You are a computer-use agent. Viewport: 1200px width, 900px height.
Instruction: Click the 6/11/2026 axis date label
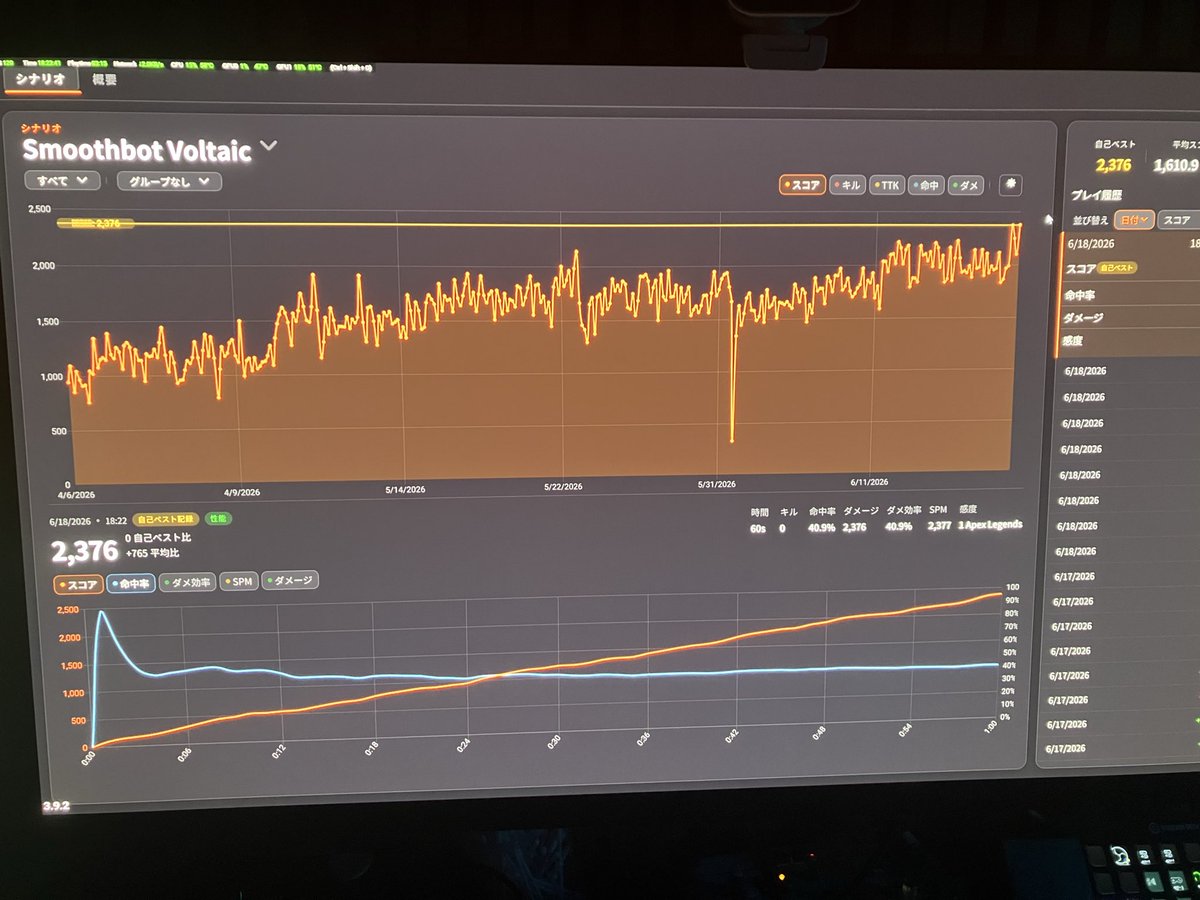tap(869, 482)
